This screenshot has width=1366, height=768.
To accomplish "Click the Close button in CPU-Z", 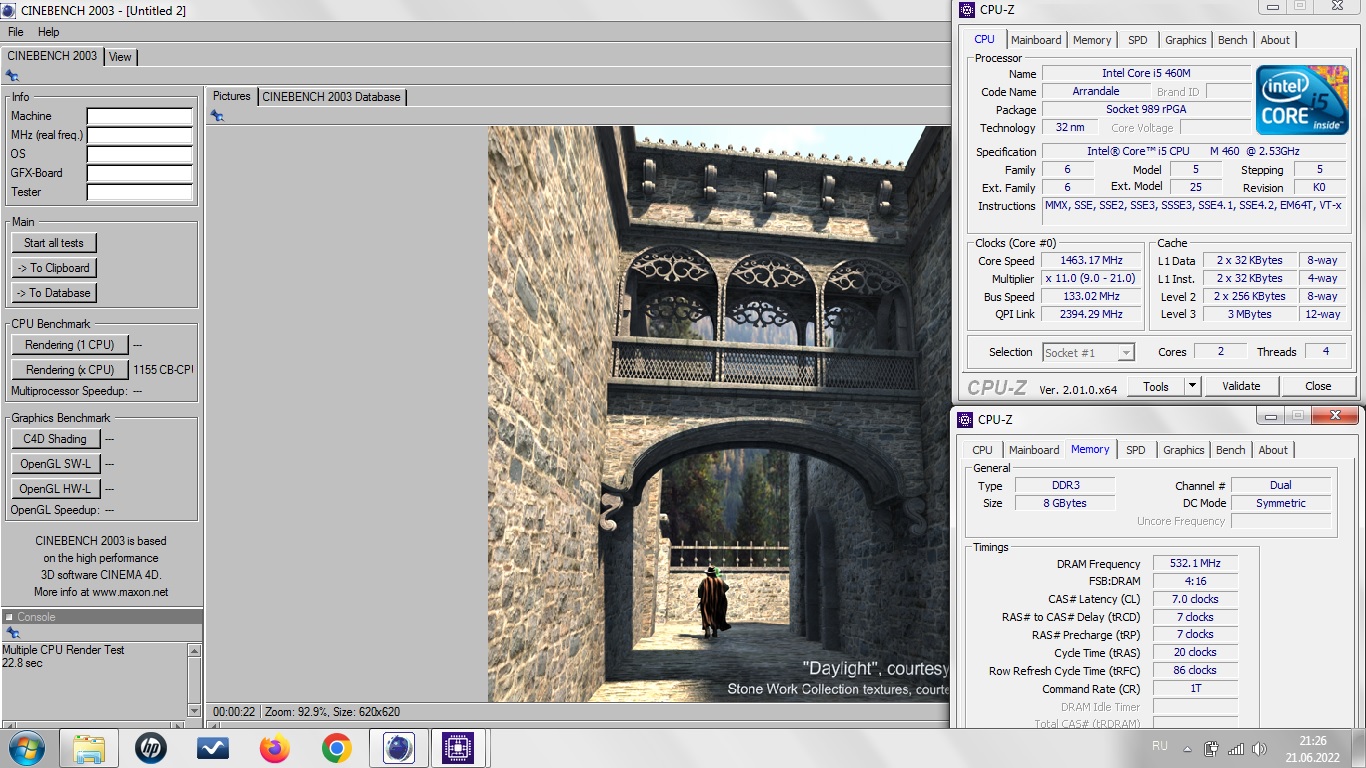I will point(1318,386).
